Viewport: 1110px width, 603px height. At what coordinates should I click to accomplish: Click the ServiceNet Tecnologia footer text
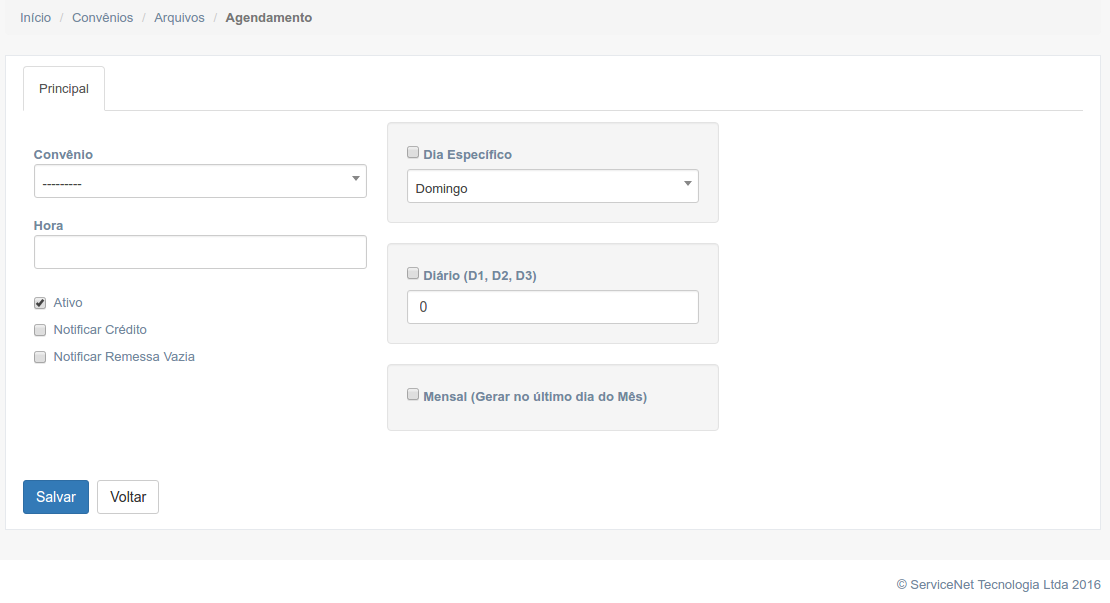click(998, 585)
